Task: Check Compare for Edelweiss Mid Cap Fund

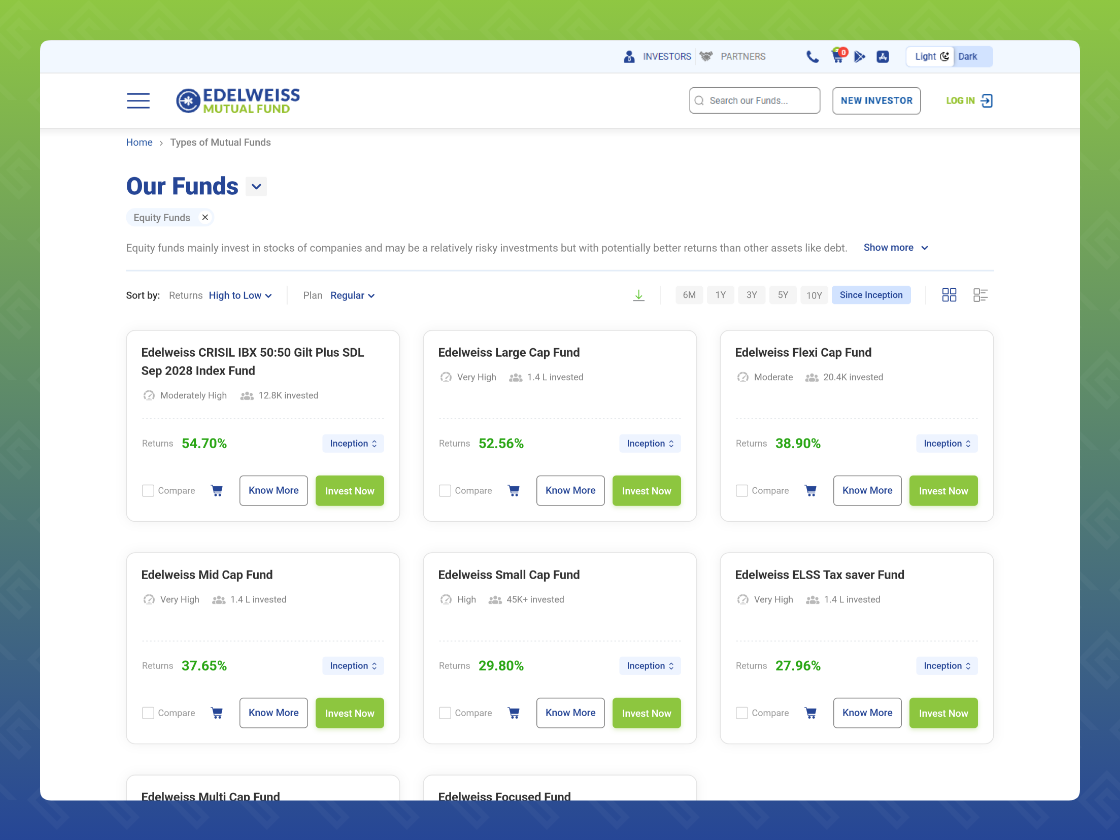Action: (148, 713)
